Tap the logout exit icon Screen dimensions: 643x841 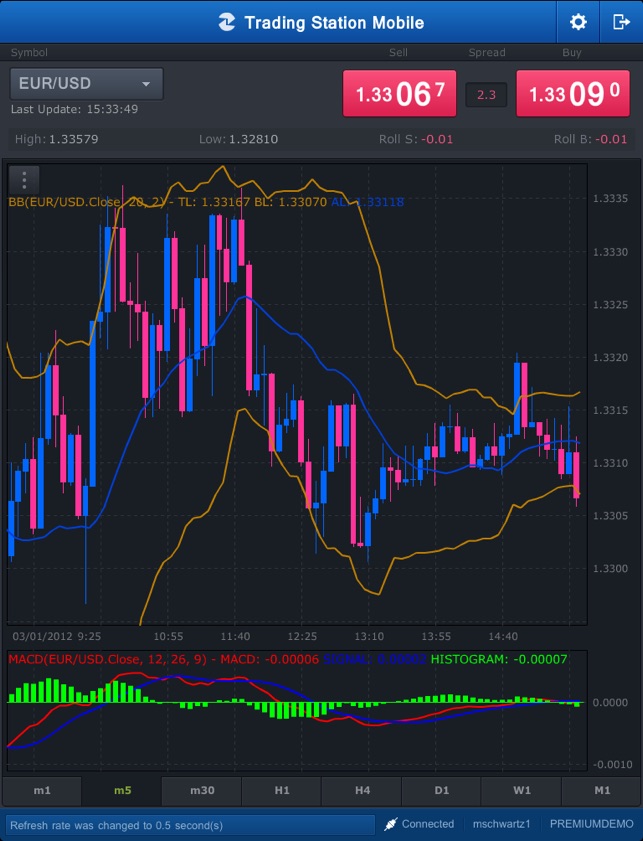(x=621, y=22)
